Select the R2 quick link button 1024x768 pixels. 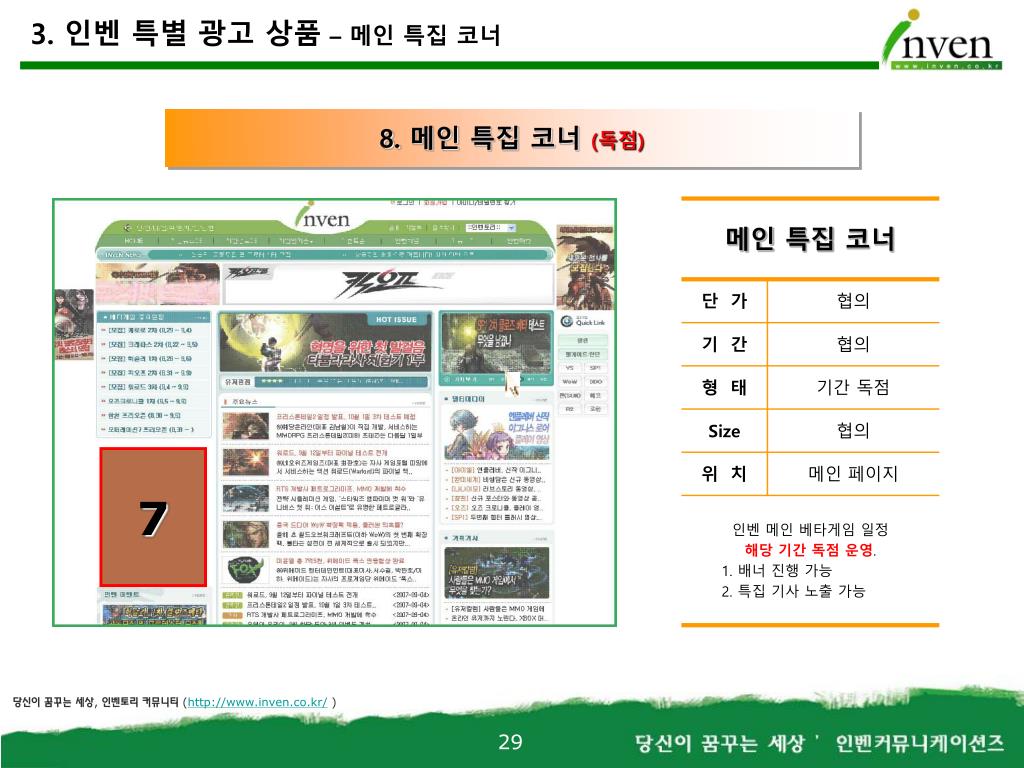point(569,409)
